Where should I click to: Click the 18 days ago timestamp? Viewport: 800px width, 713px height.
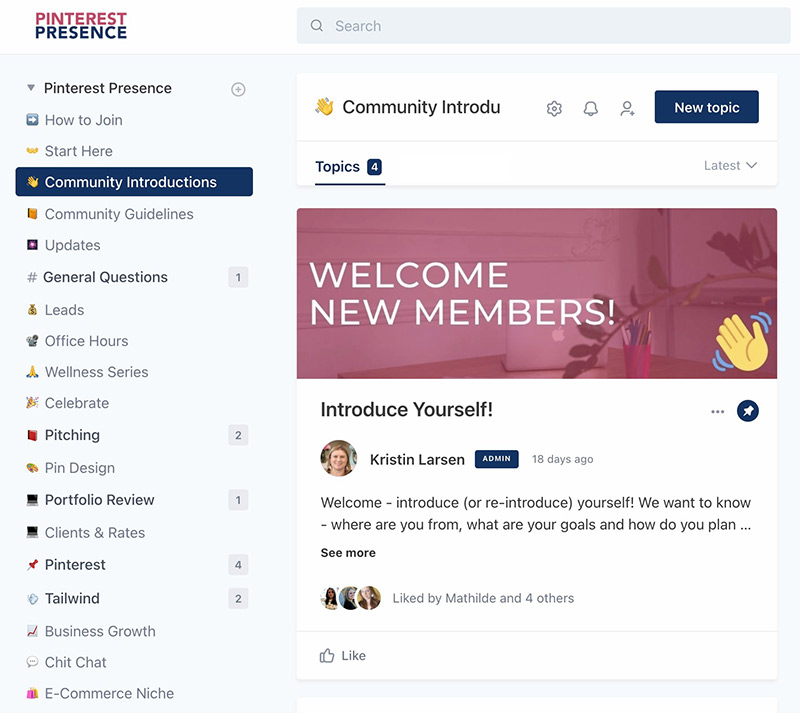coord(562,459)
